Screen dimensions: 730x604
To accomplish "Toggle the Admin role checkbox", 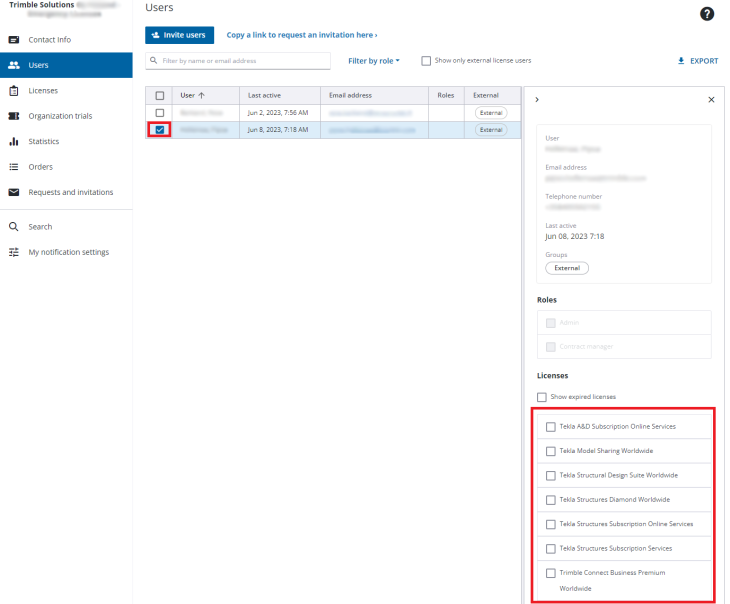I will pos(551,323).
